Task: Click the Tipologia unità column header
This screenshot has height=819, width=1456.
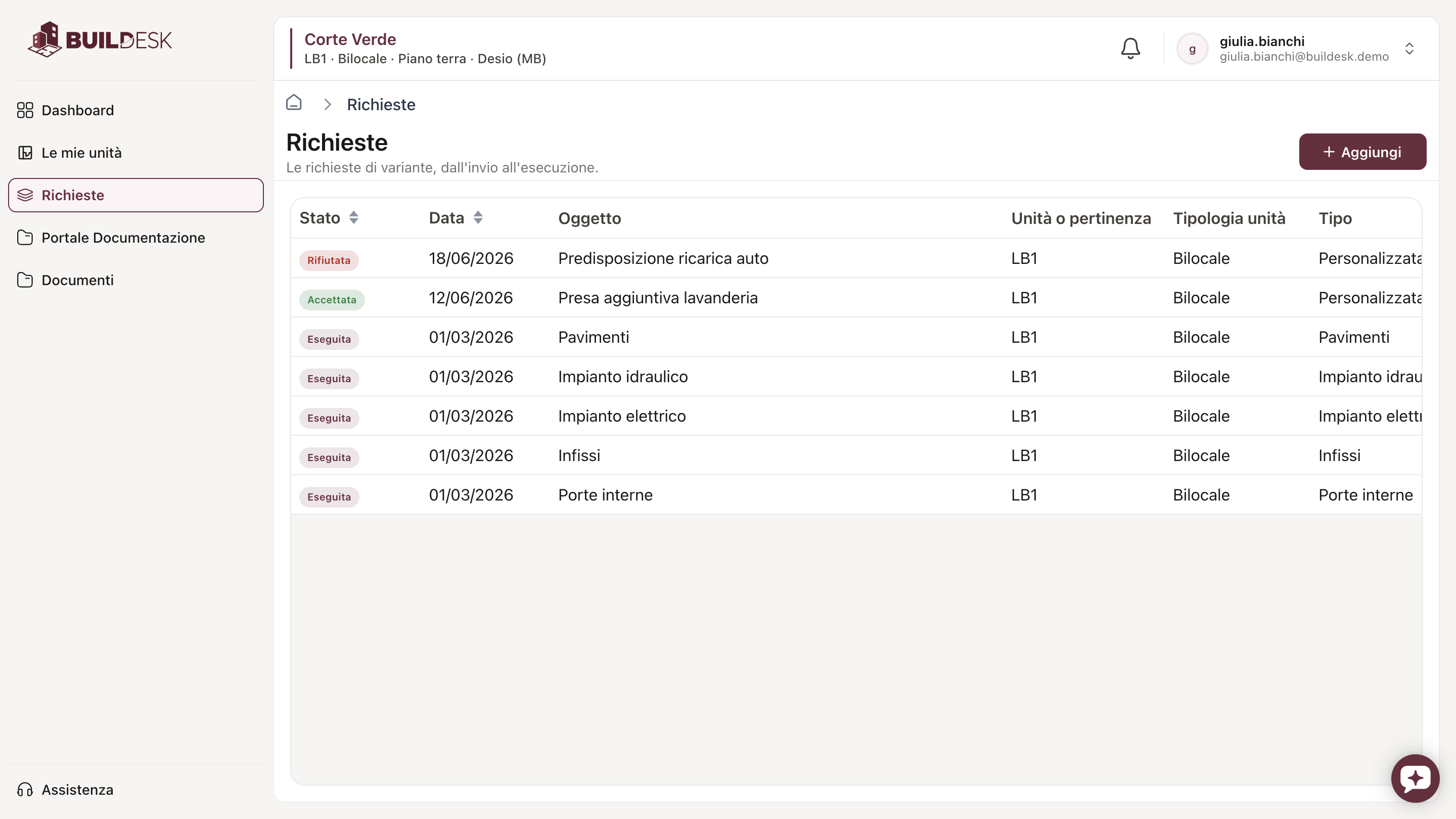Action: point(1229,218)
